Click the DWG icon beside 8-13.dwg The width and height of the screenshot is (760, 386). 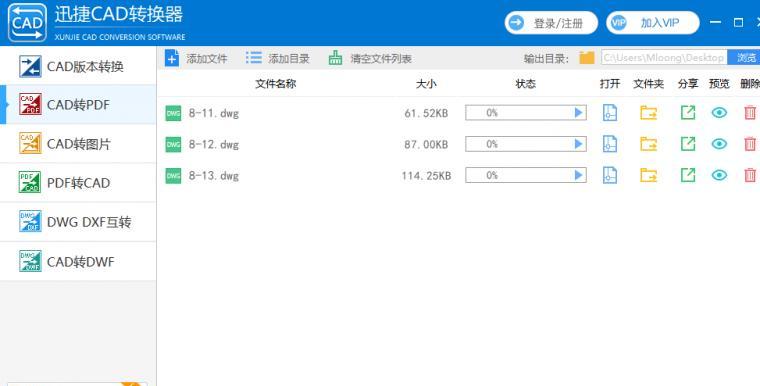pyautogui.click(x=173, y=176)
